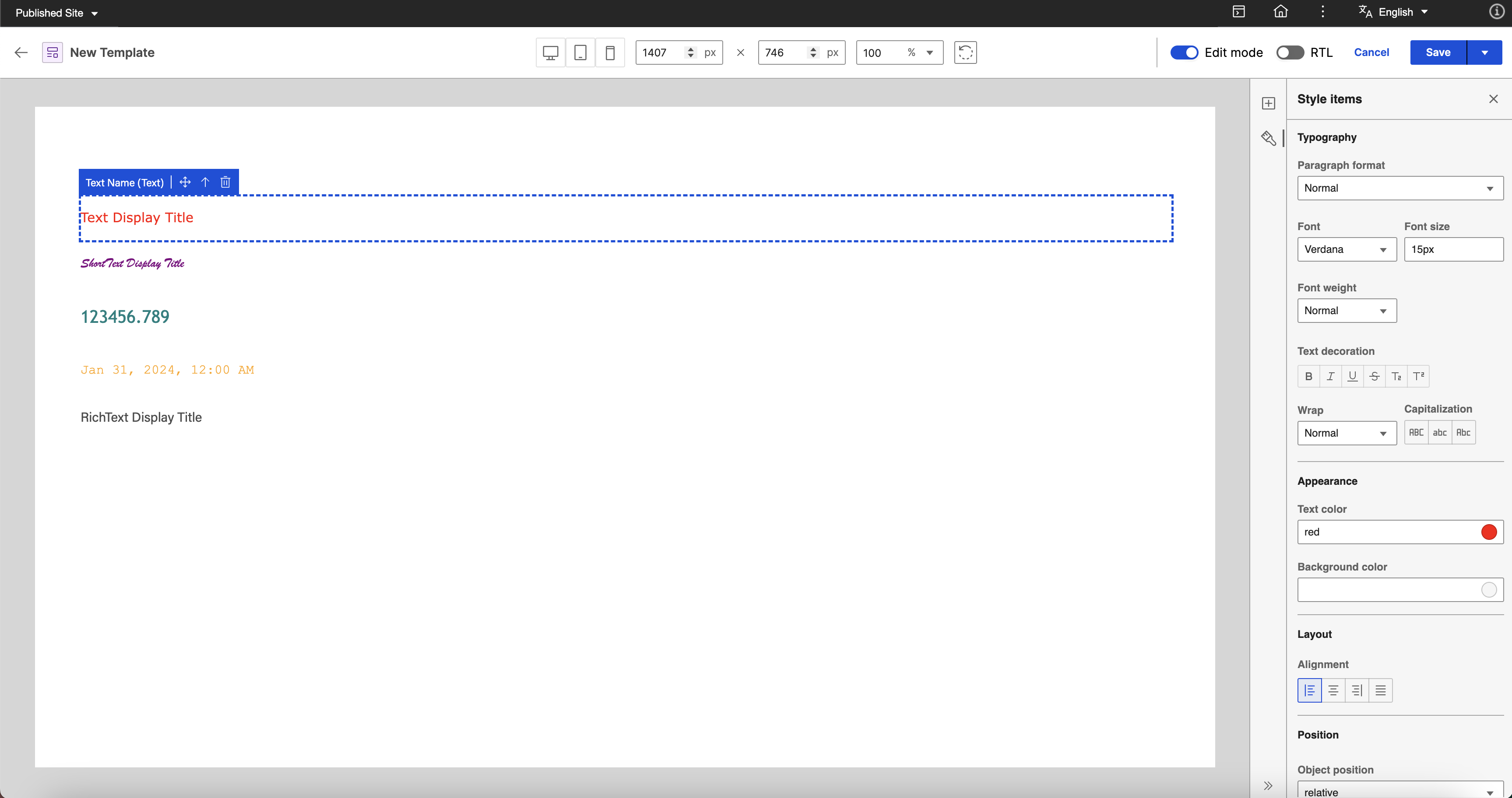This screenshot has width=1512, height=798.
Task: Select center alignment option
Action: tap(1333, 691)
